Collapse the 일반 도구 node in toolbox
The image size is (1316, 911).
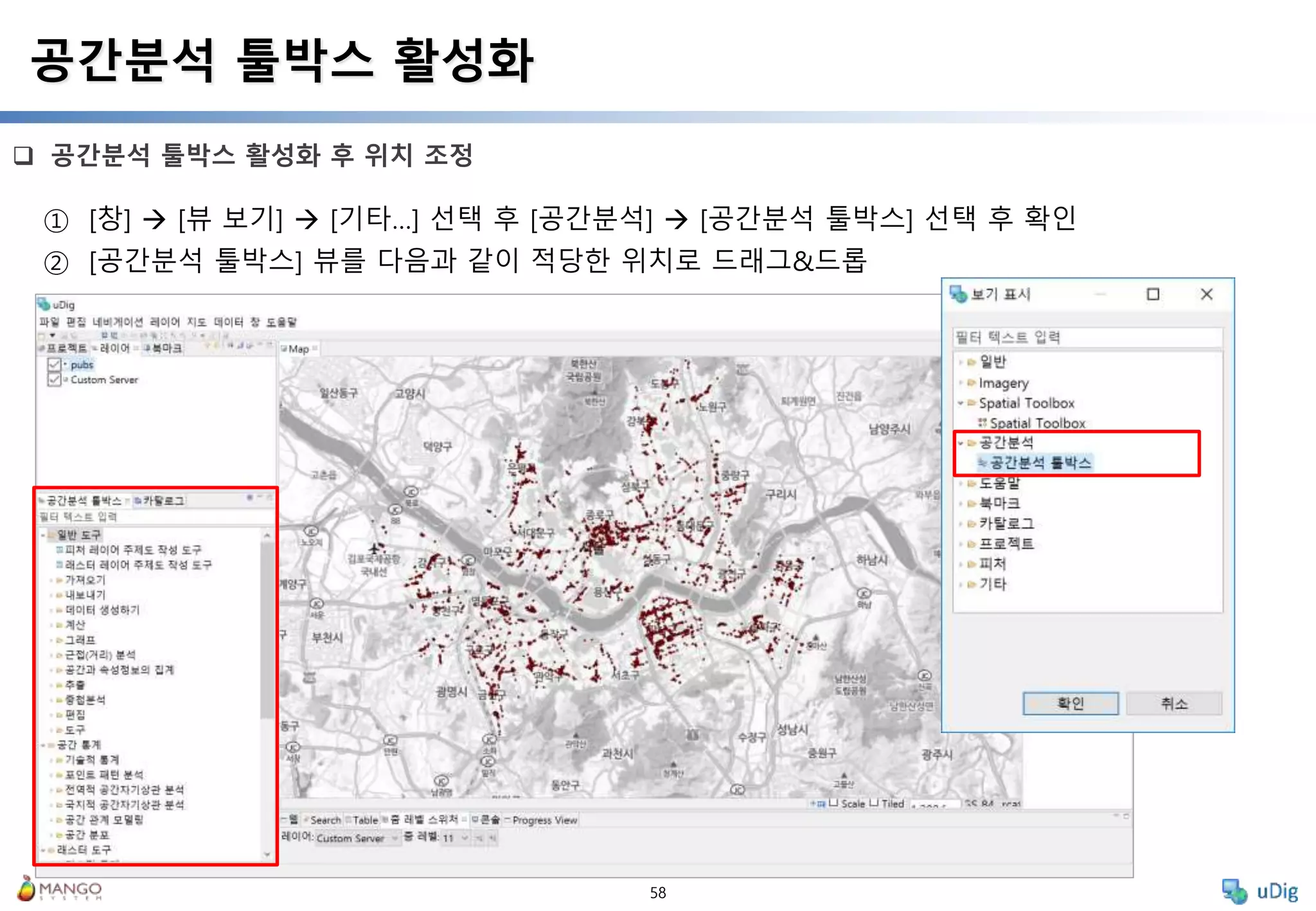[43, 535]
